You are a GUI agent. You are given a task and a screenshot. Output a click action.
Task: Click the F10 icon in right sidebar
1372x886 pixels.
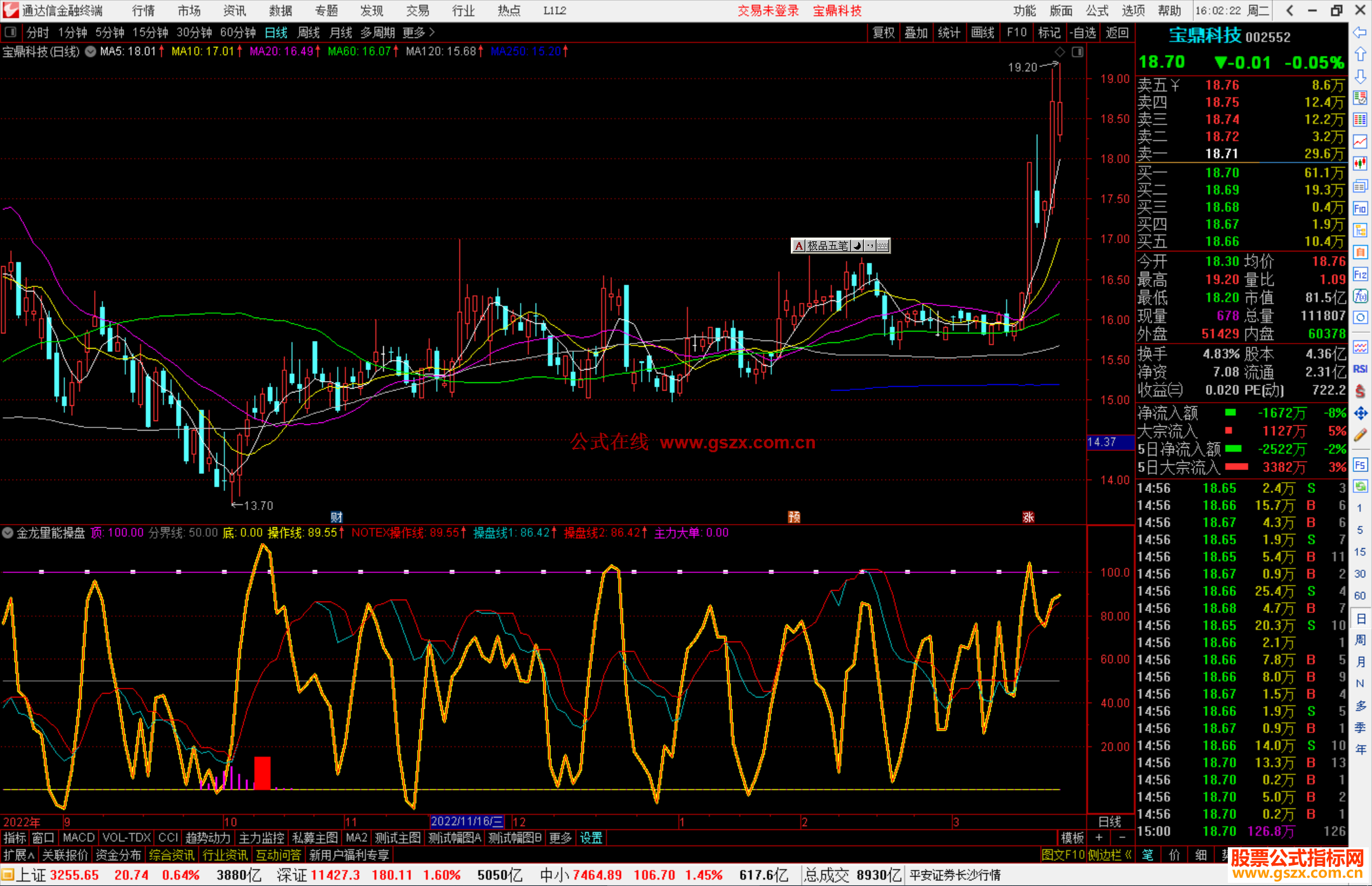[x=1360, y=209]
